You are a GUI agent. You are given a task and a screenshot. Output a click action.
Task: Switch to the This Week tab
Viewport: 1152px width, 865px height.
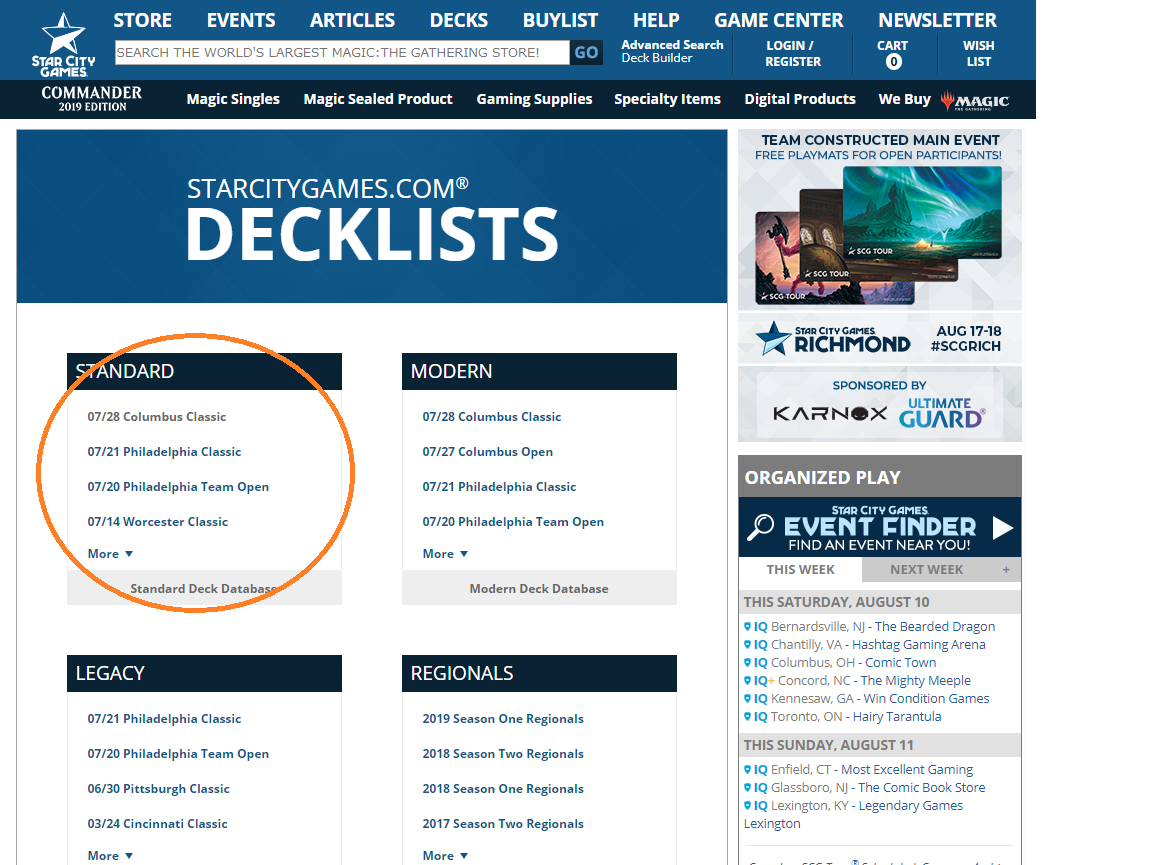800,570
